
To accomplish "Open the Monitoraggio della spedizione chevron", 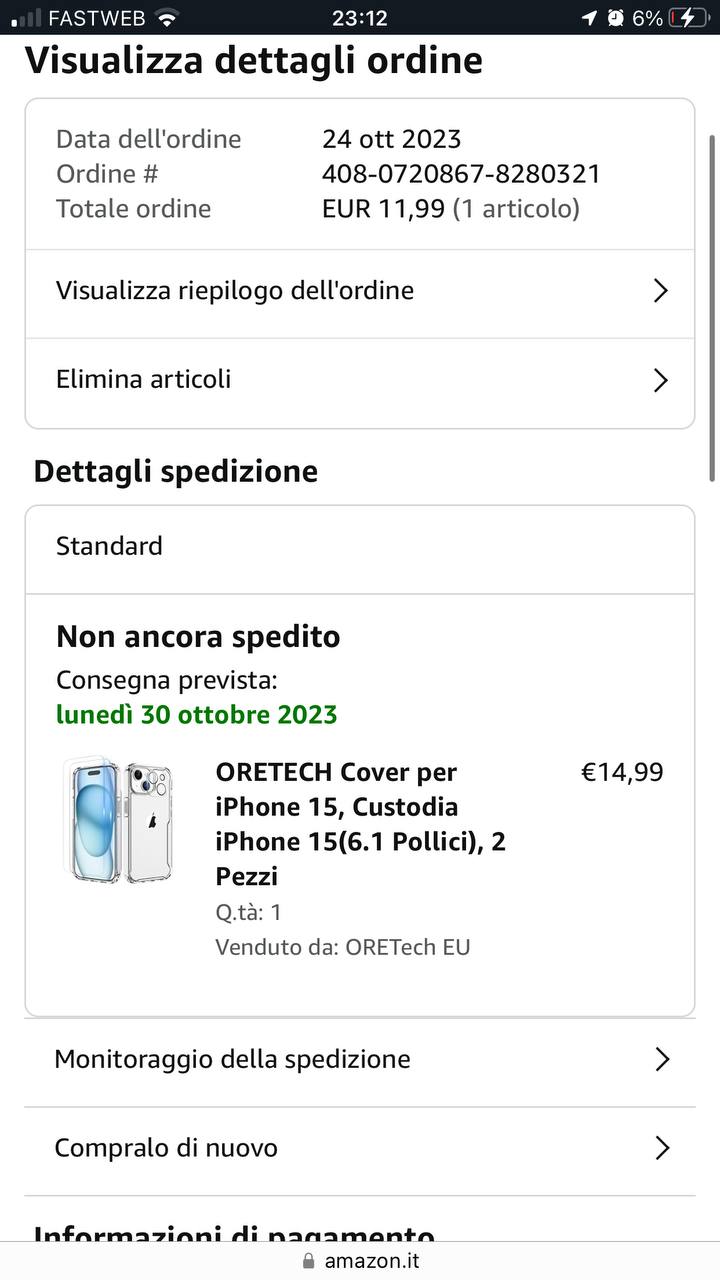I will tap(661, 1060).
